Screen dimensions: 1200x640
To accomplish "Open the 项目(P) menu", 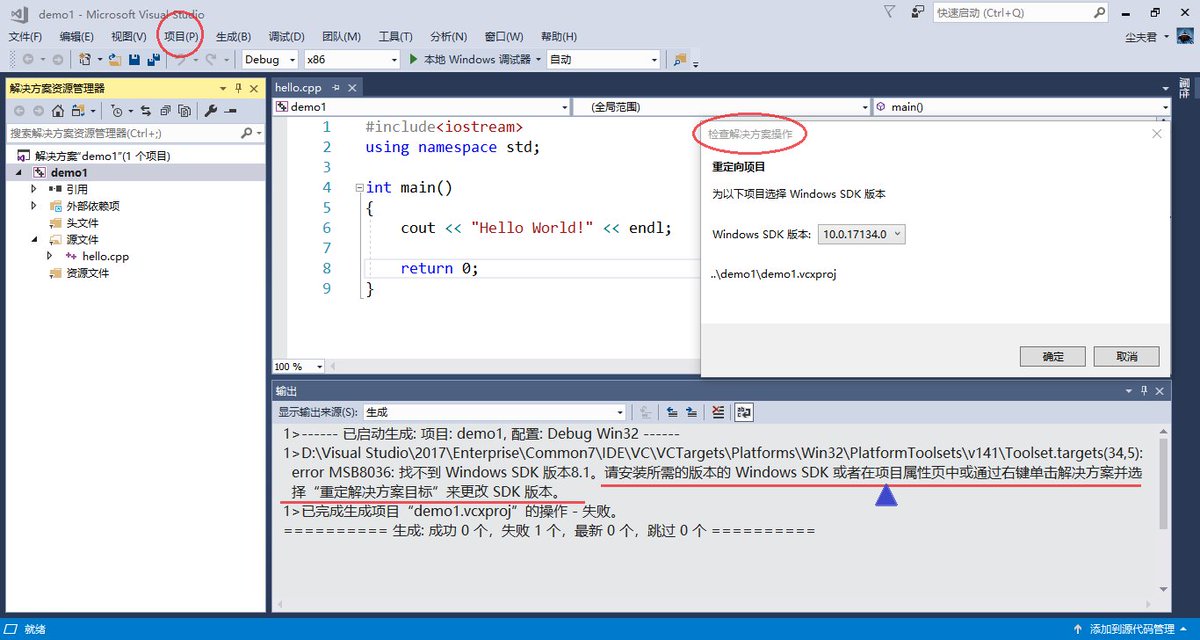I will click(x=179, y=36).
